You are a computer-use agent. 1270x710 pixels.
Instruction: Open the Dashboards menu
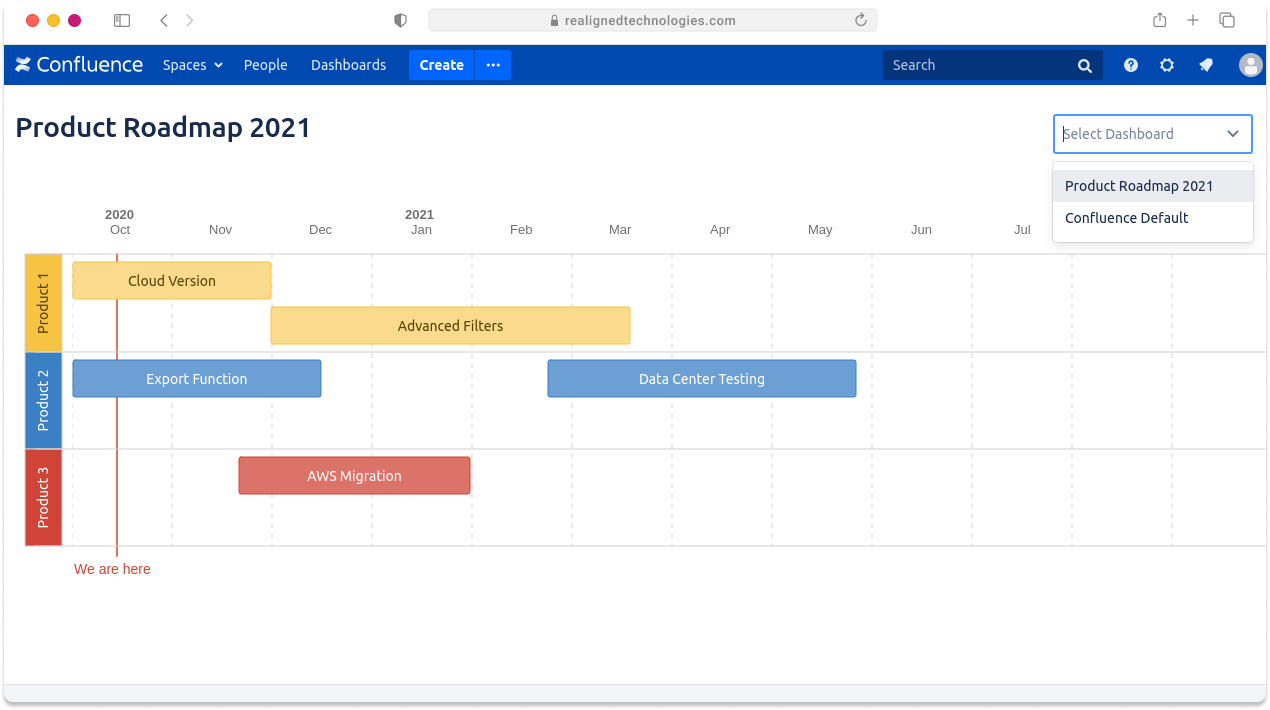(x=348, y=64)
